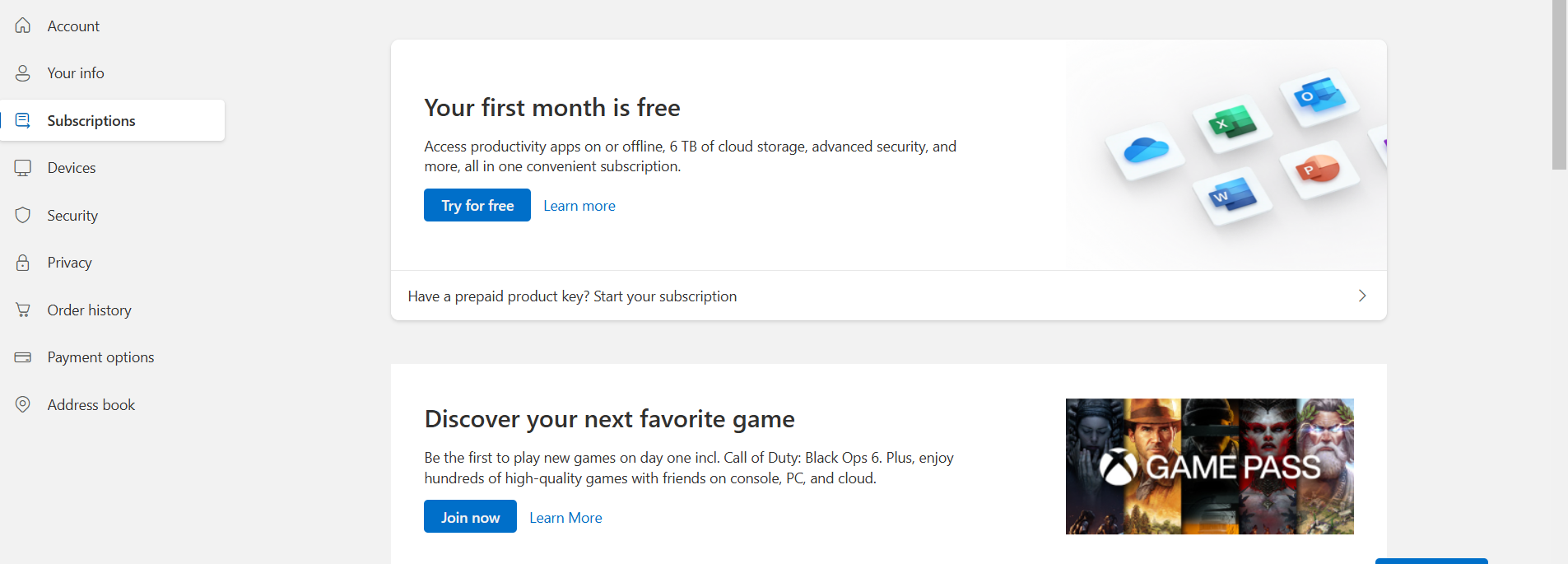Click the Privacy lock icon

(x=23, y=263)
